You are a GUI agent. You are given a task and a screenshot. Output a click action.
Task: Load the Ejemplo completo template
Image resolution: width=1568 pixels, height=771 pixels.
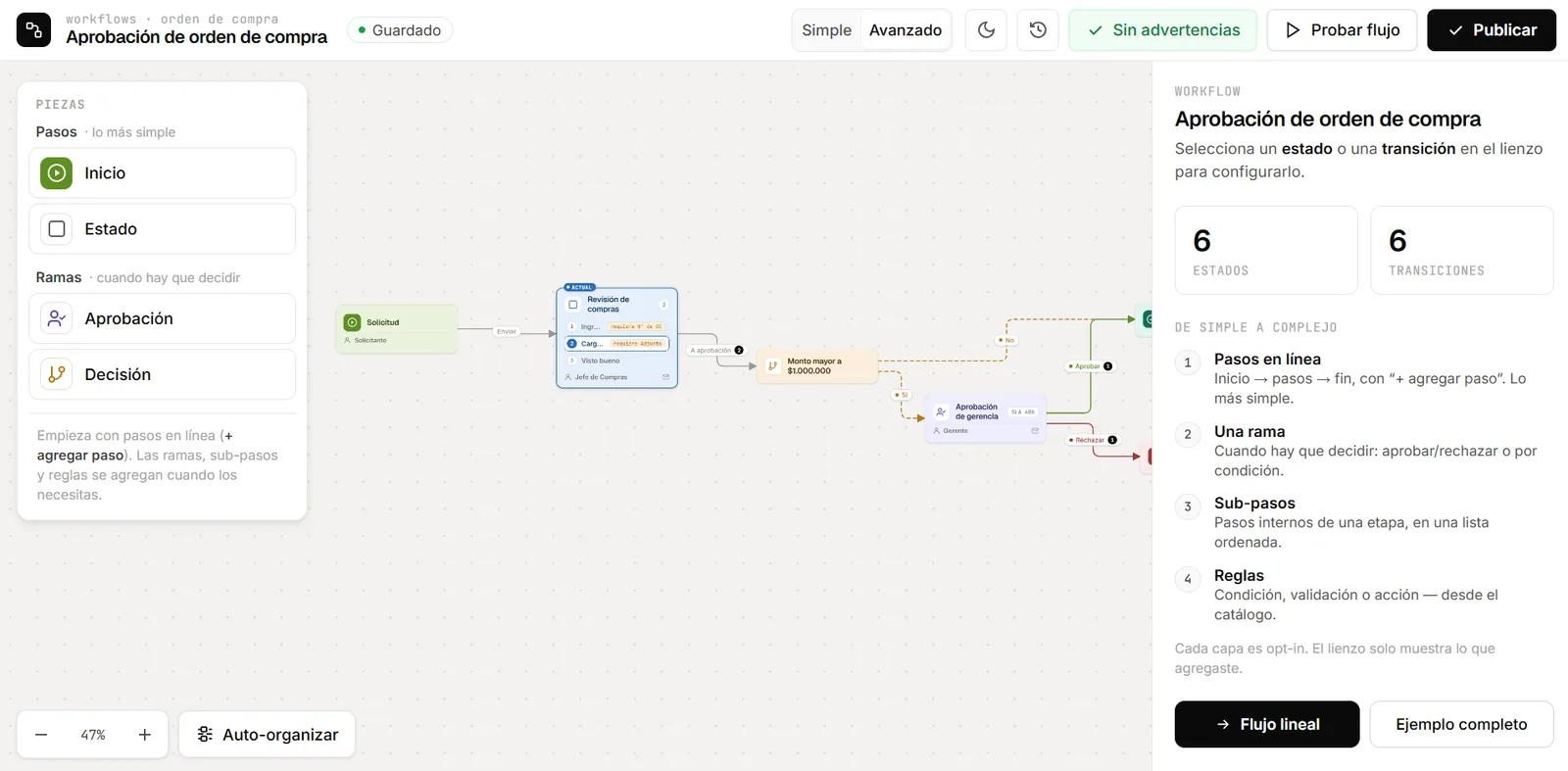[x=1461, y=724]
